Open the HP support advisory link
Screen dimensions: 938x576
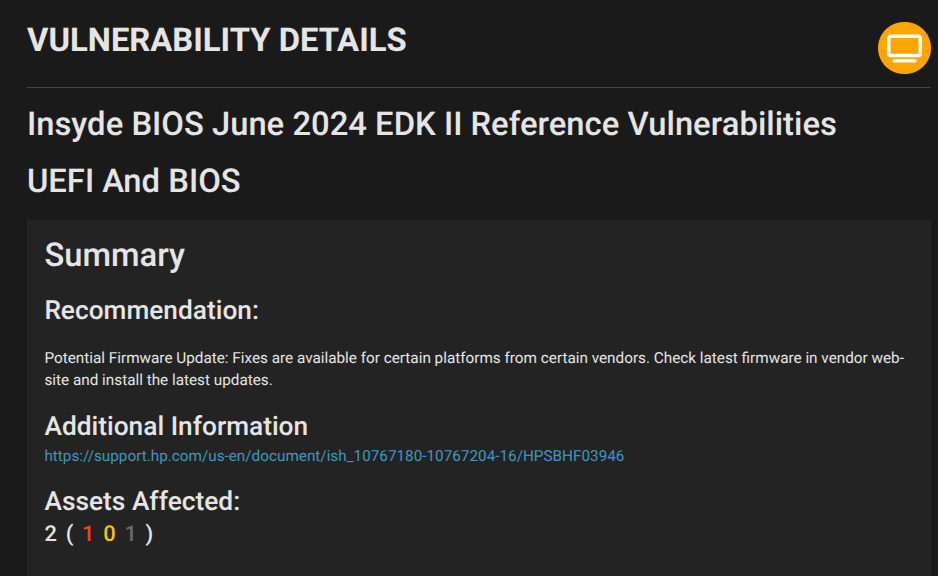click(x=334, y=456)
